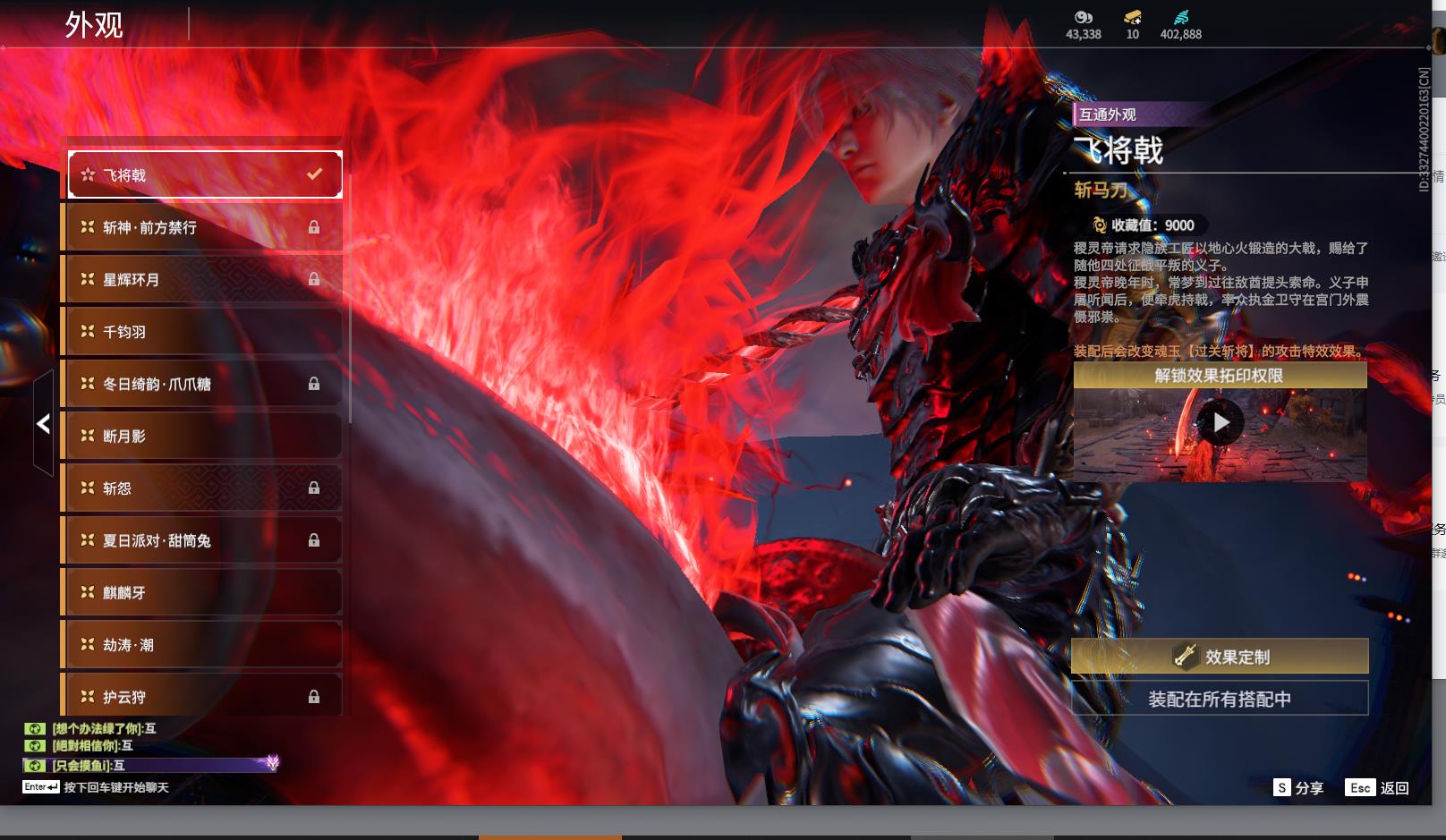Choose the 劫涛·潮 skin entry
Screen dimensions: 1446x840
pos(202,644)
